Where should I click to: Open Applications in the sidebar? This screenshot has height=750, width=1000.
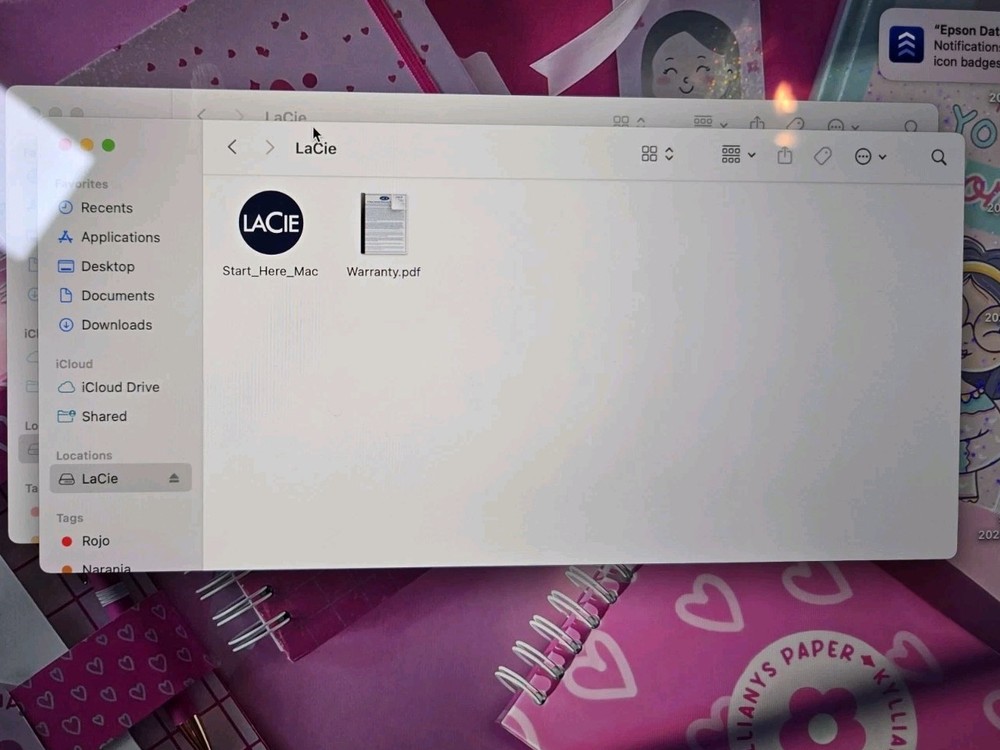[x=120, y=237]
